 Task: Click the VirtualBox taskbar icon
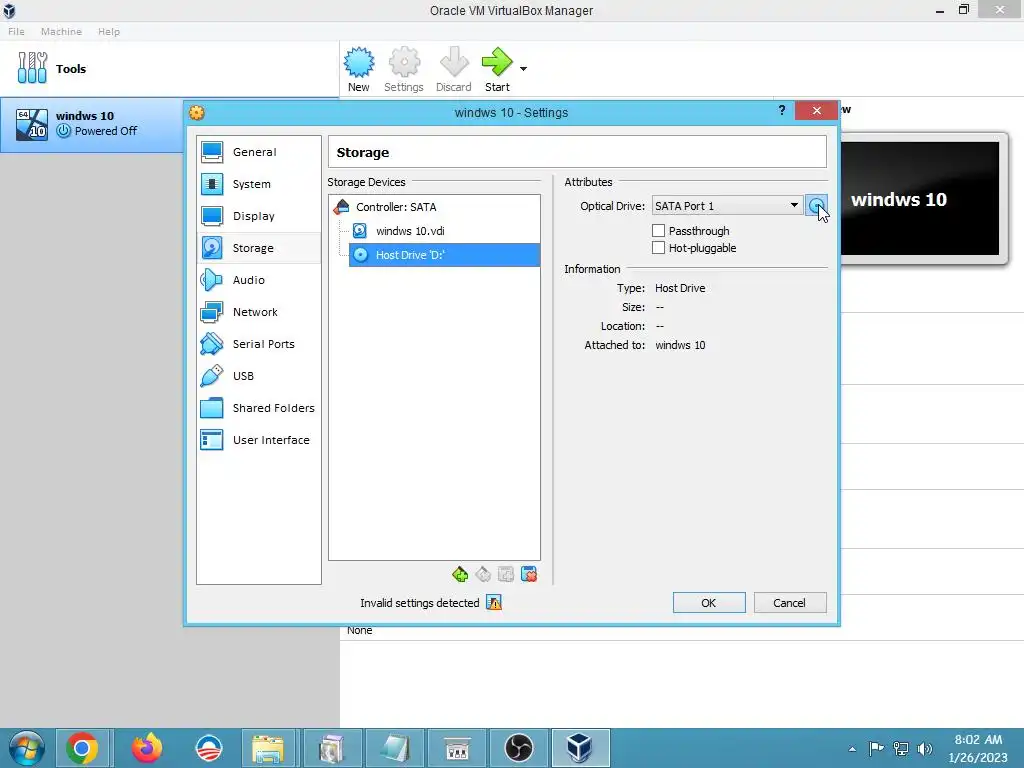580,748
